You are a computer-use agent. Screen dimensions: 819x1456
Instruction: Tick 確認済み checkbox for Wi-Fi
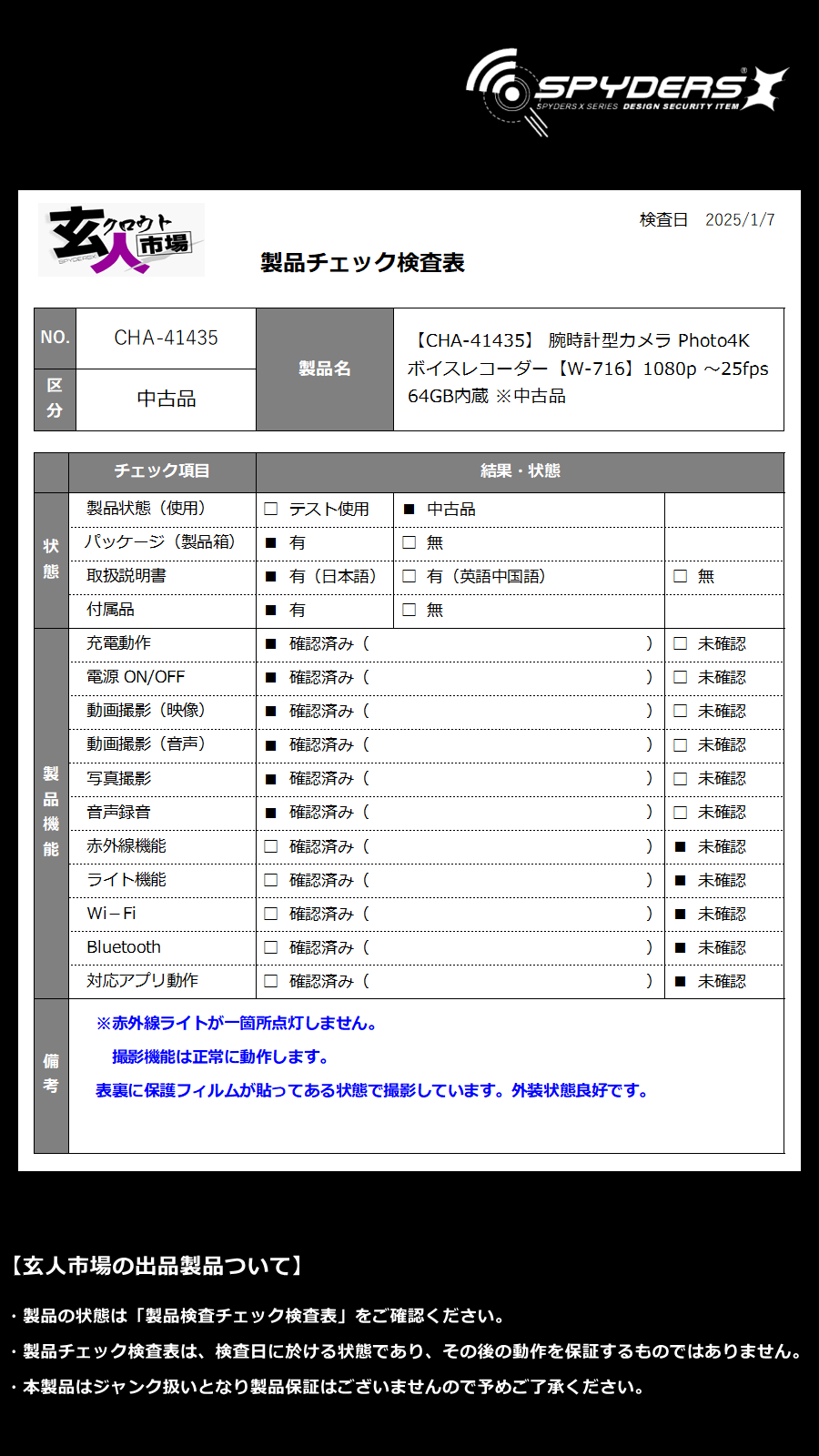click(270, 914)
